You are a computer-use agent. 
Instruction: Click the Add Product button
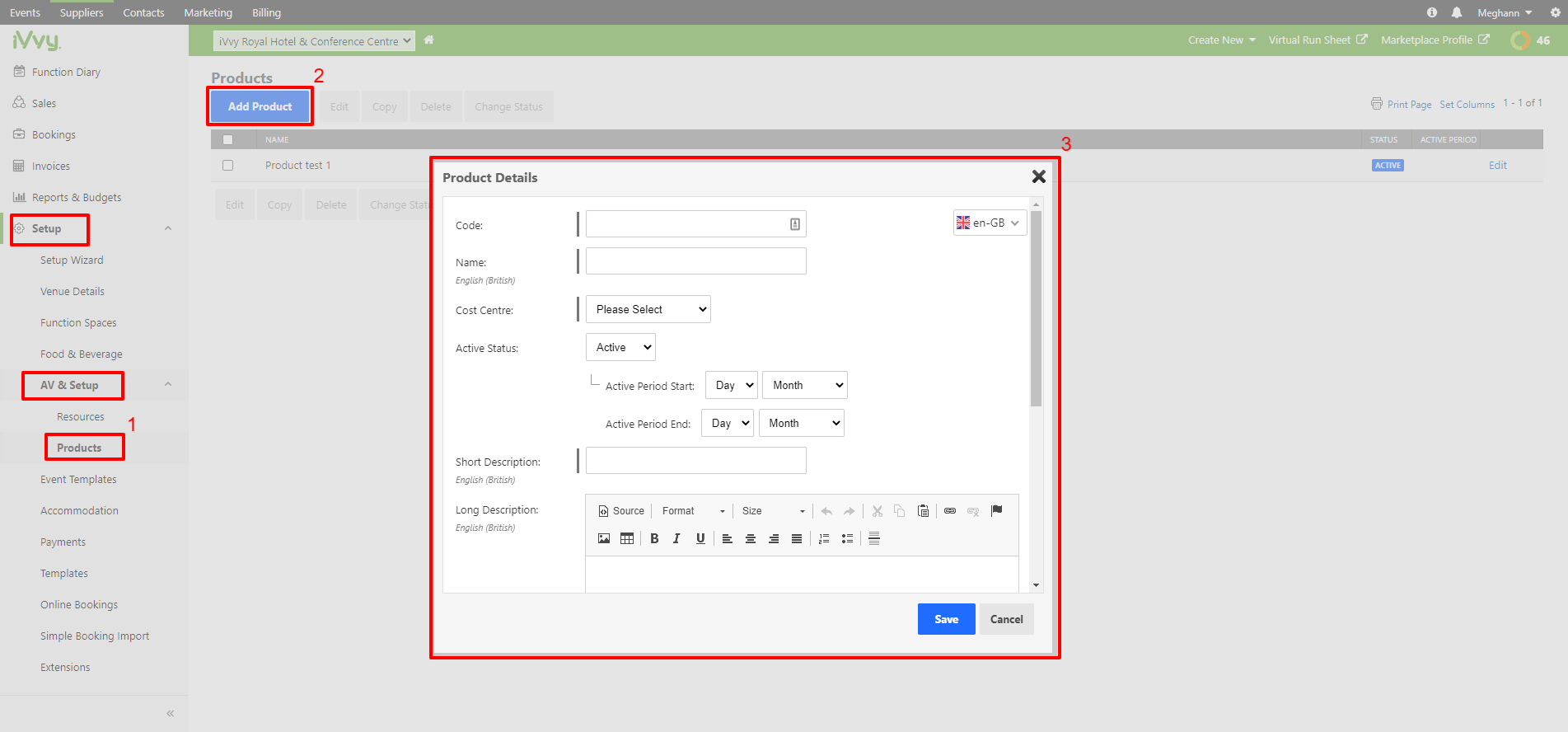[260, 106]
